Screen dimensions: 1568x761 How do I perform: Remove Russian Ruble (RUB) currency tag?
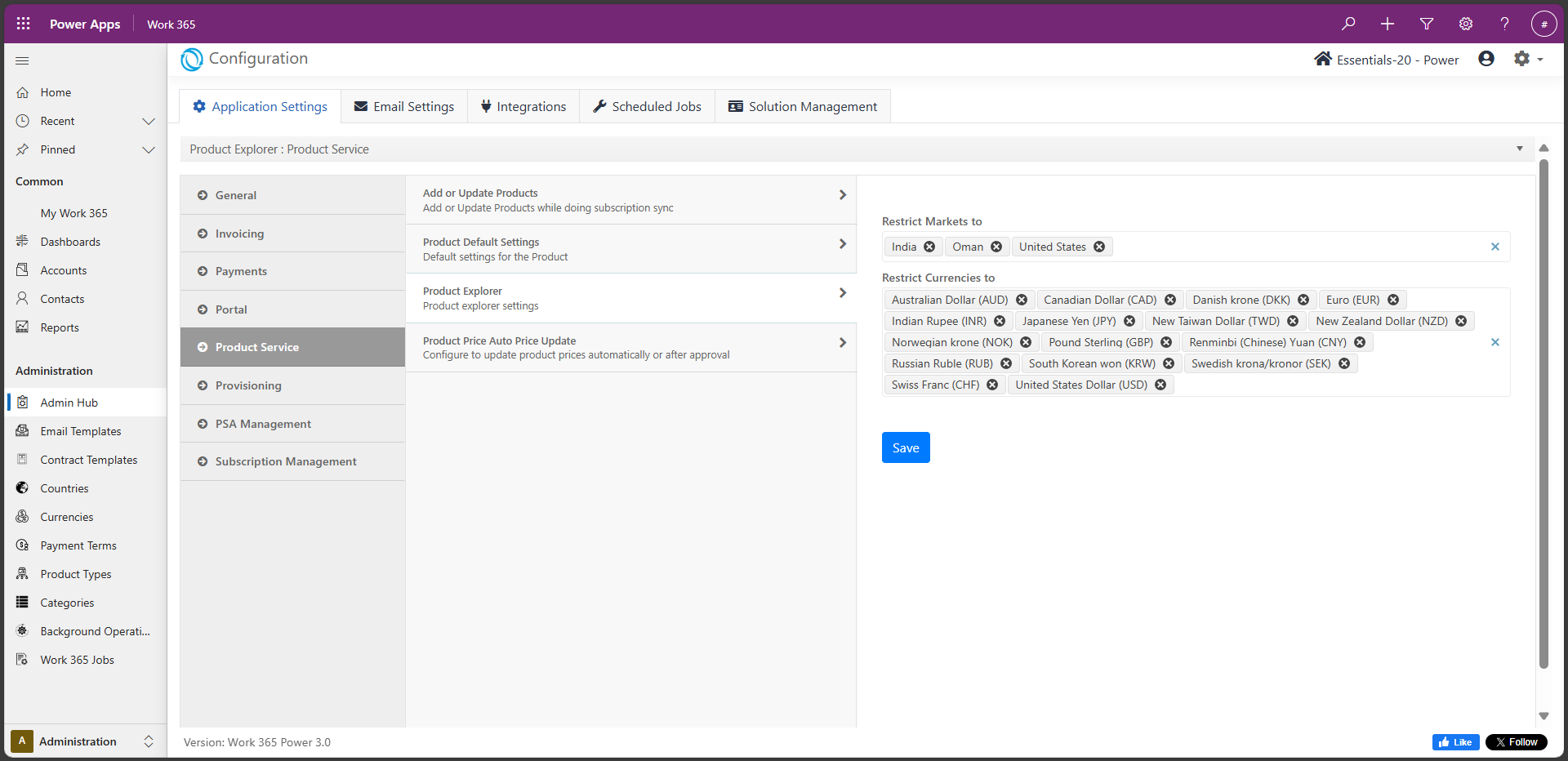tap(1006, 363)
